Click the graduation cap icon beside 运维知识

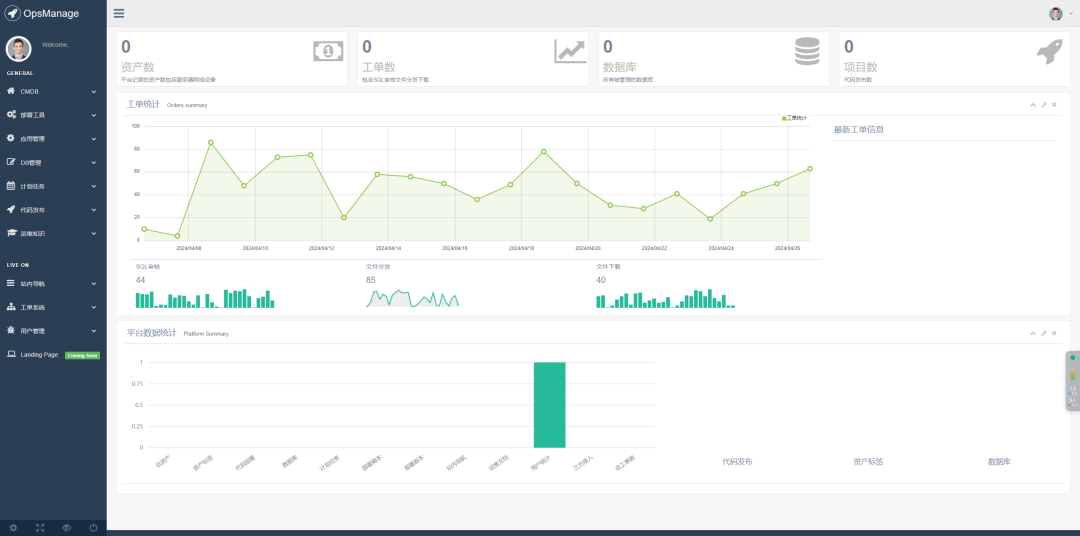(x=11, y=233)
